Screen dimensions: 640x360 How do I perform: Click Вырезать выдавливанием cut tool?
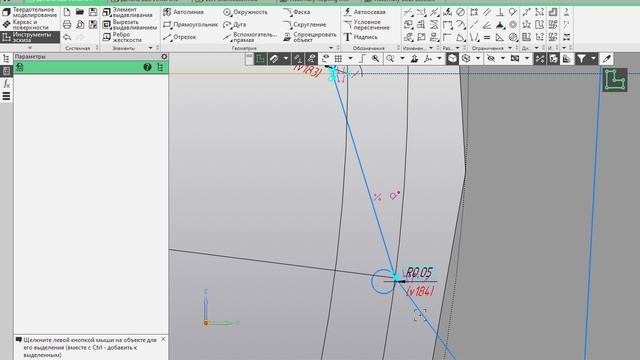click(x=129, y=24)
